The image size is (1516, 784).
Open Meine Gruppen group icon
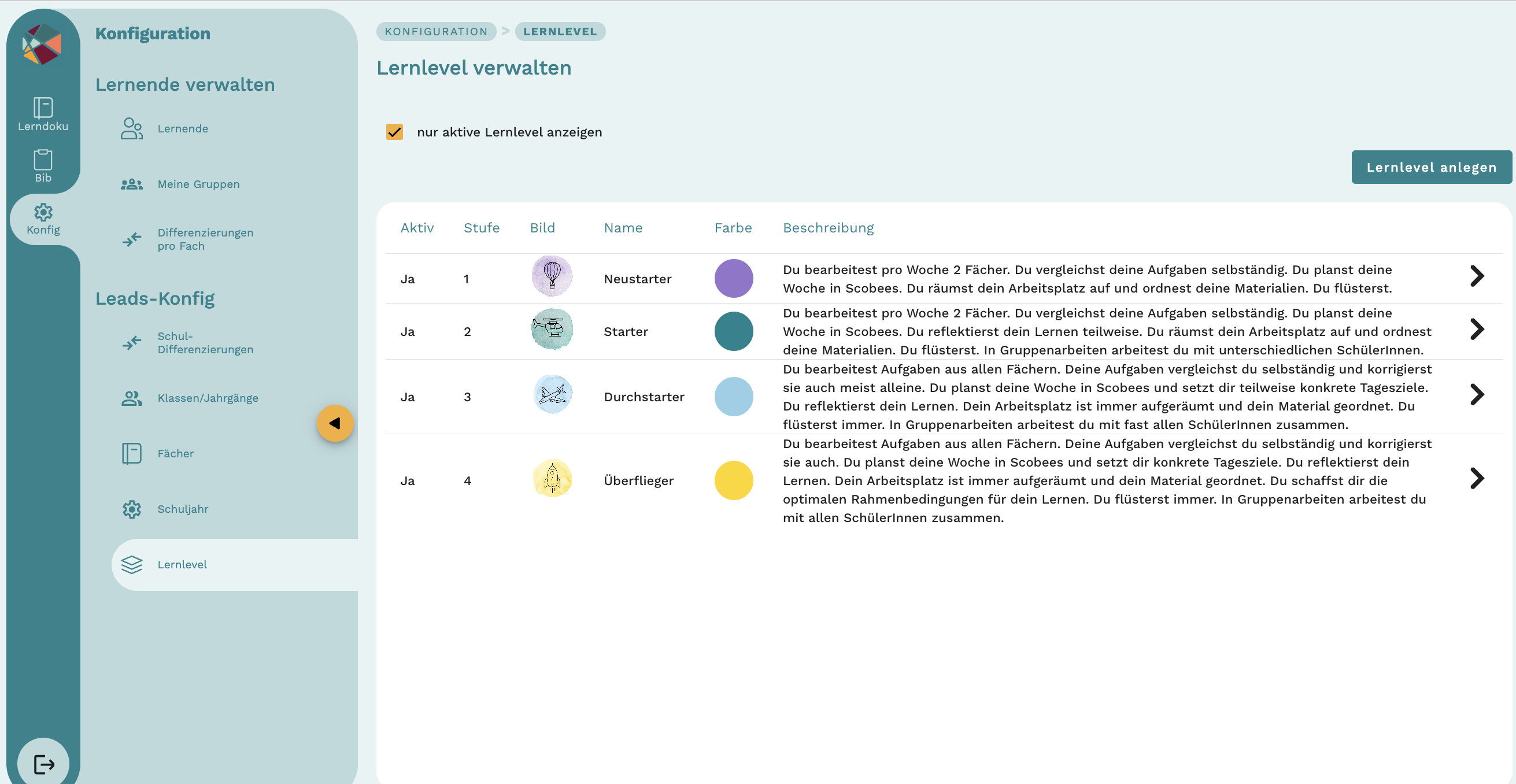tap(132, 184)
